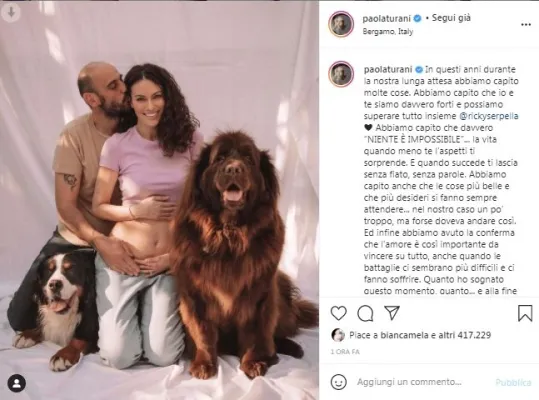
Task: Open paolaturani username in post header
Action: (x=387, y=19)
